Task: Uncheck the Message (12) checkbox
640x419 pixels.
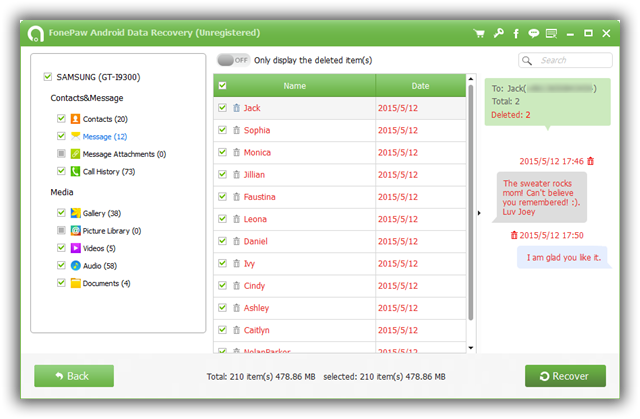Action: coord(61,136)
